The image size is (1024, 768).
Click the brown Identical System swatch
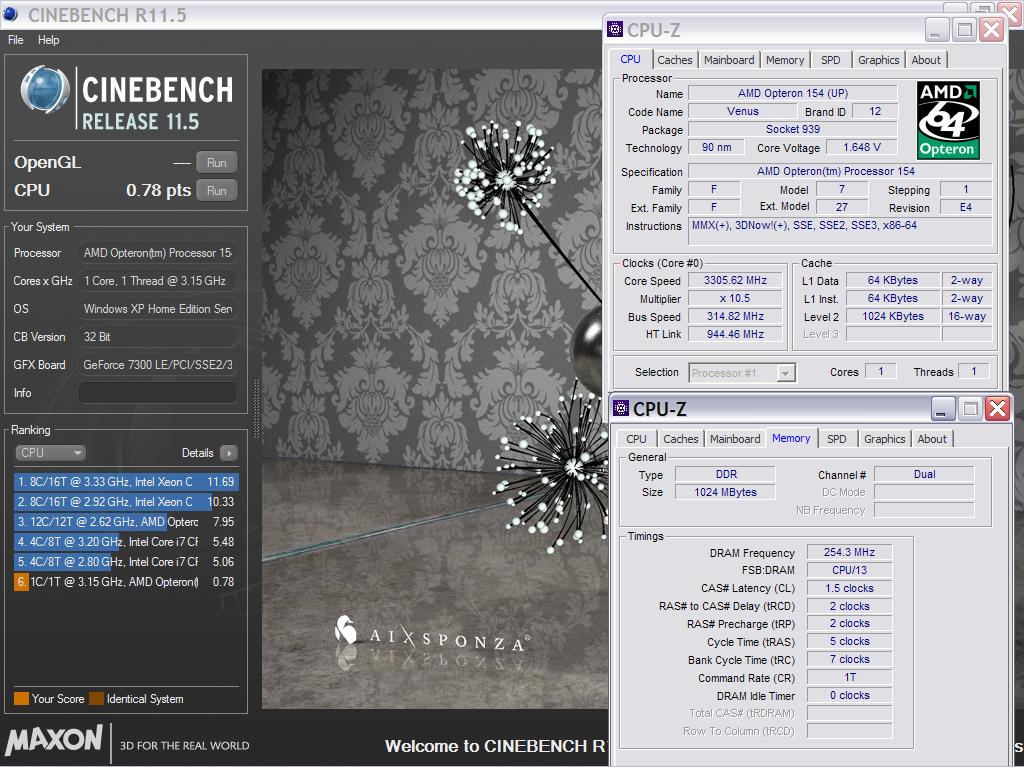point(97,699)
